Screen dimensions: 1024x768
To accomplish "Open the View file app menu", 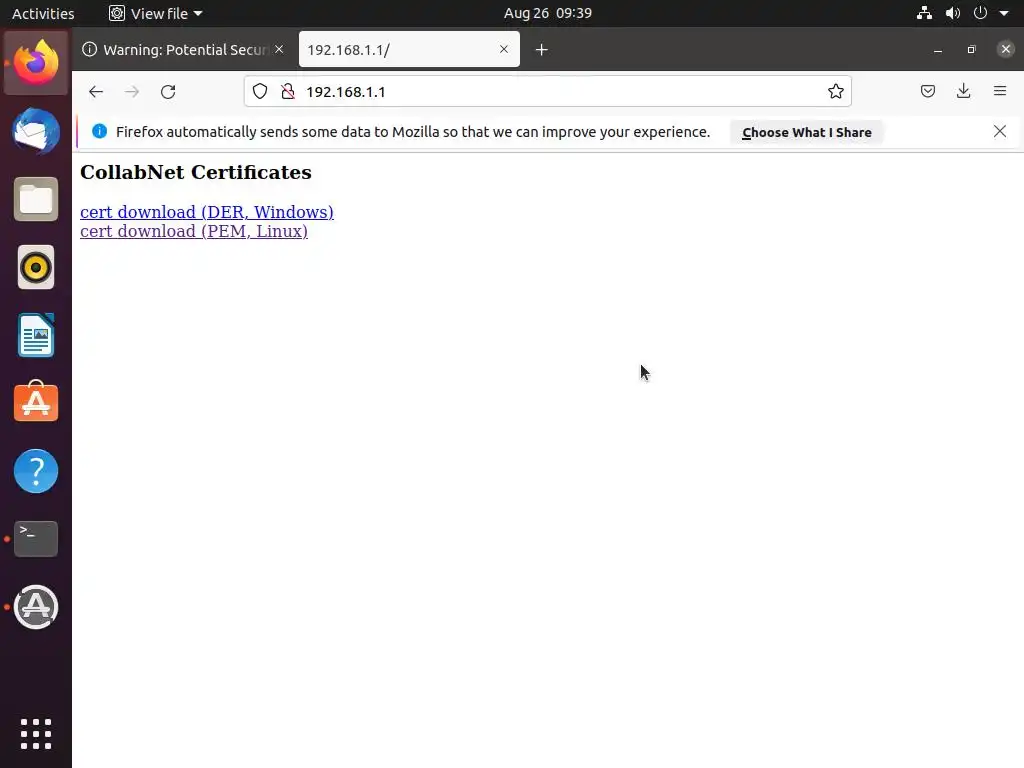I will click(x=155, y=13).
